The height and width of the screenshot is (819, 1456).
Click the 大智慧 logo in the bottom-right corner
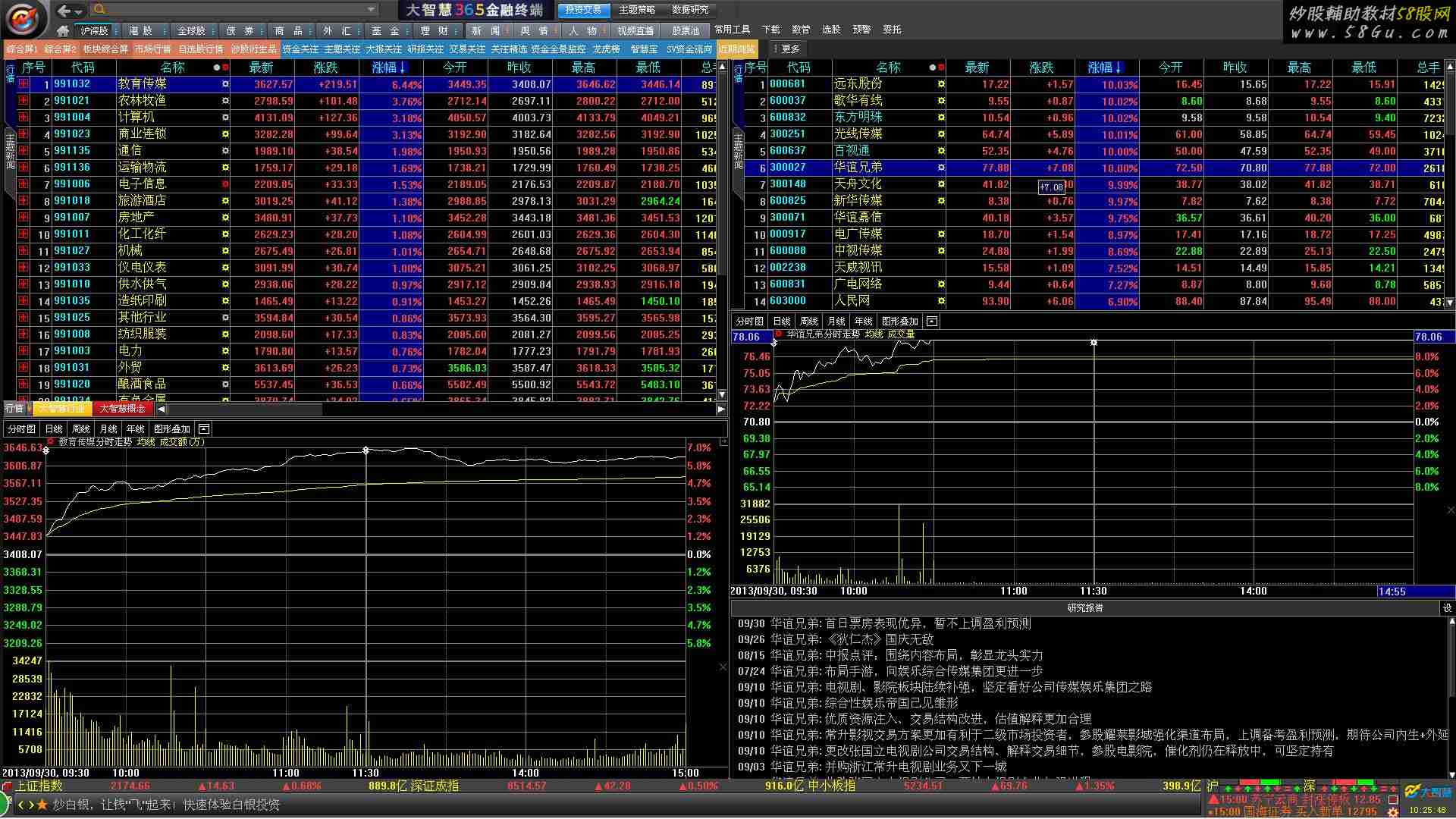pos(1427,792)
